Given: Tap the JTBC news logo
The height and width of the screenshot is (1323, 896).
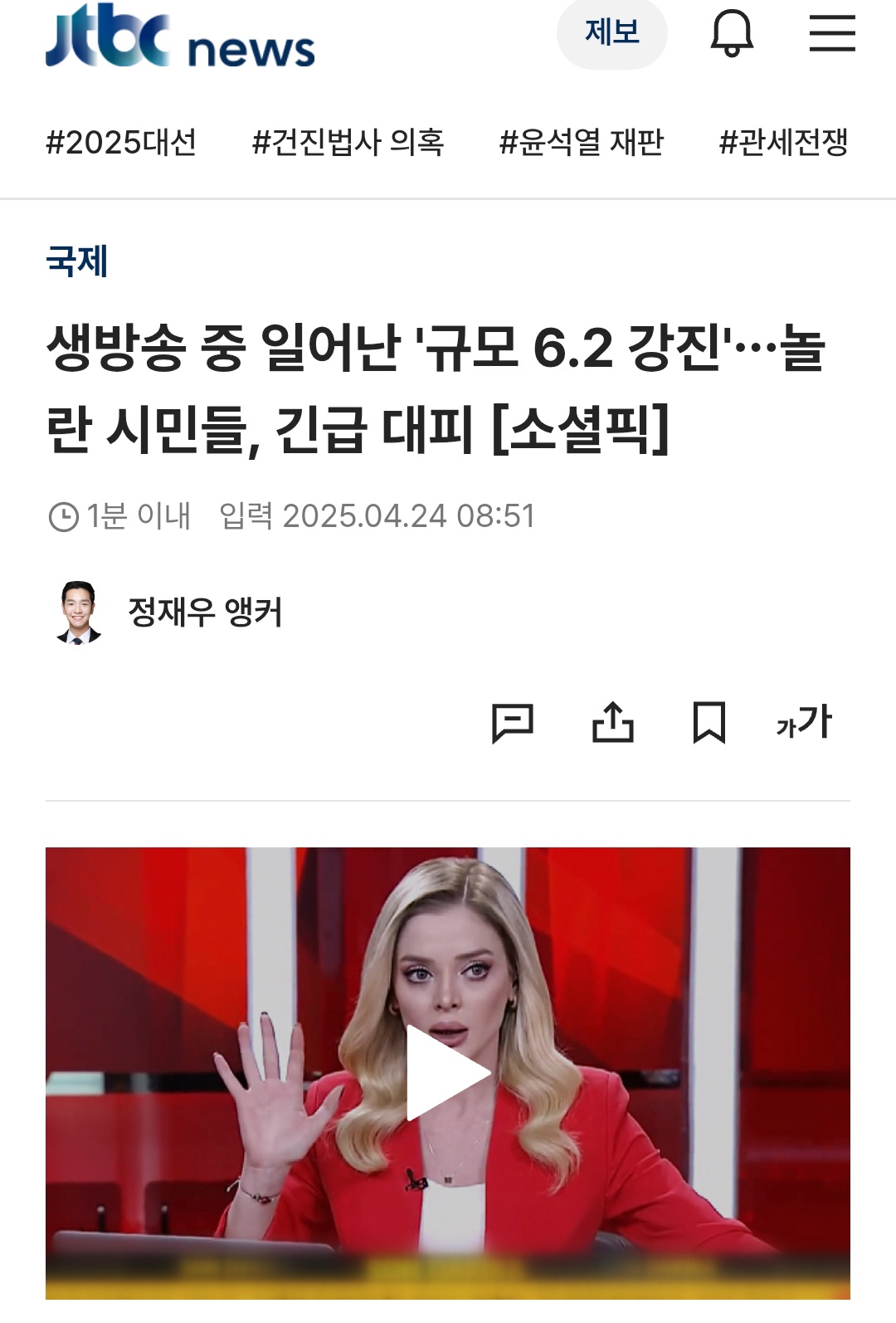Looking at the screenshot, I should pyautogui.click(x=180, y=37).
